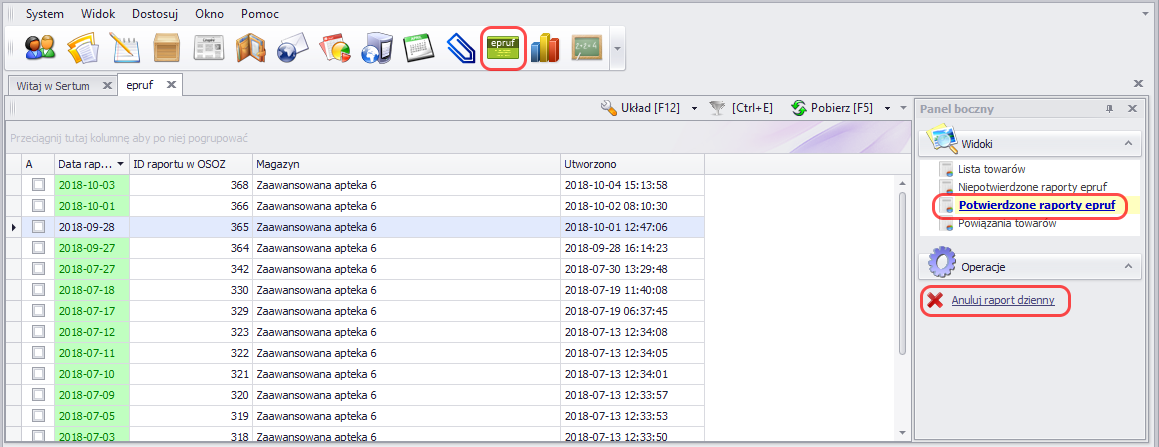Screen dimensions: 1159x447
Task: Tick the checkbox for the 2018-10-03 report
Action: pos(38,185)
